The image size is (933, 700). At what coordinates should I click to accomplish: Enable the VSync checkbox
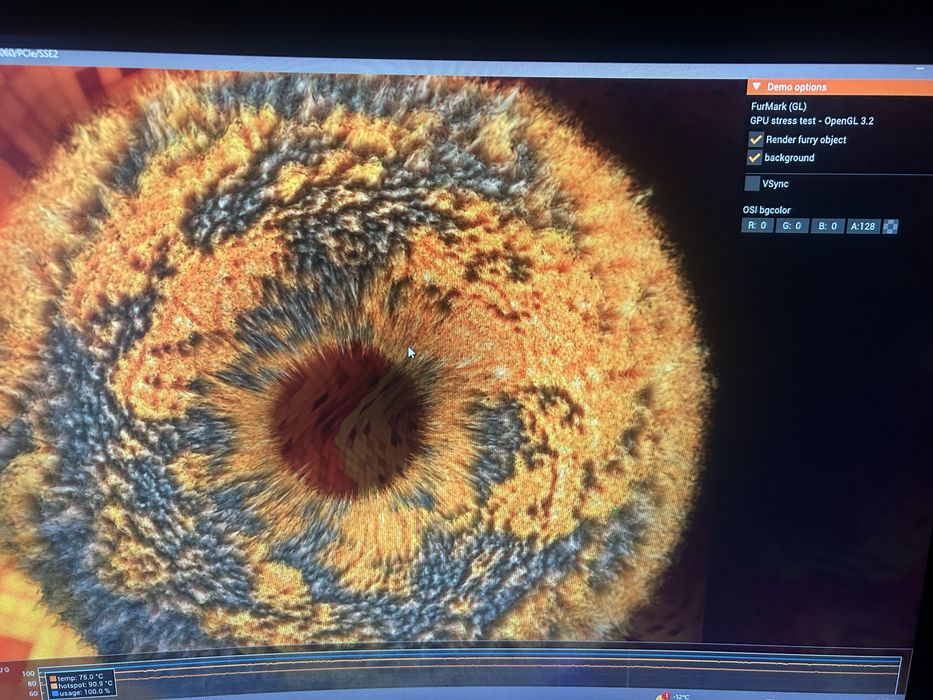click(x=752, y=183)
